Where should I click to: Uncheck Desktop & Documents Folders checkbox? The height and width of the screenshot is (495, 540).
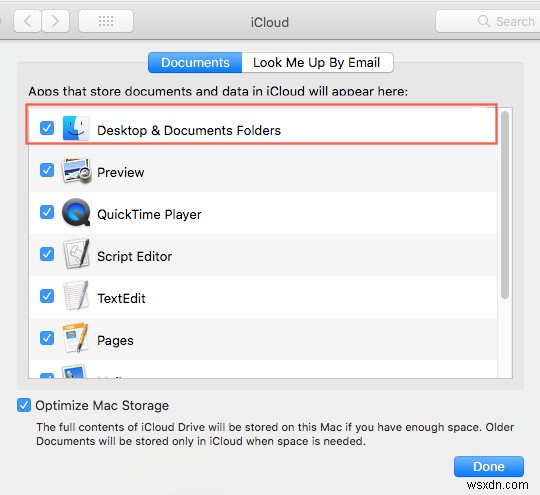click(47, 128)
